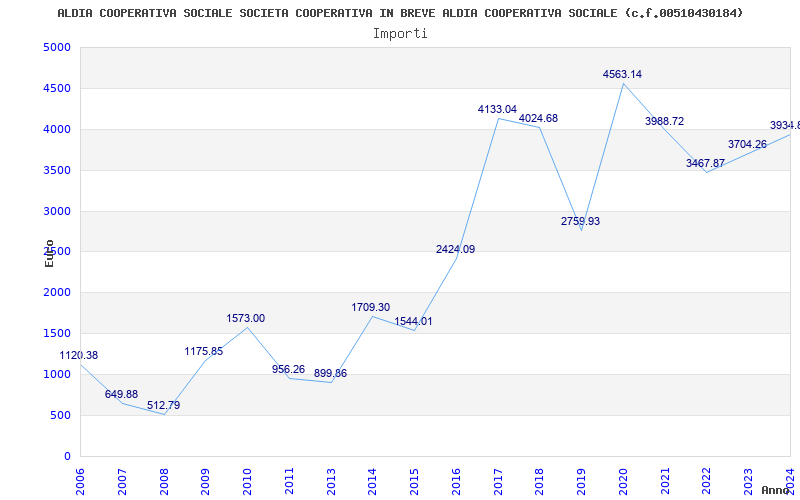The width and height of the screenshot is (800, 500).
Task: Click the x-axis year label 2009
Action: pos(206,482)
